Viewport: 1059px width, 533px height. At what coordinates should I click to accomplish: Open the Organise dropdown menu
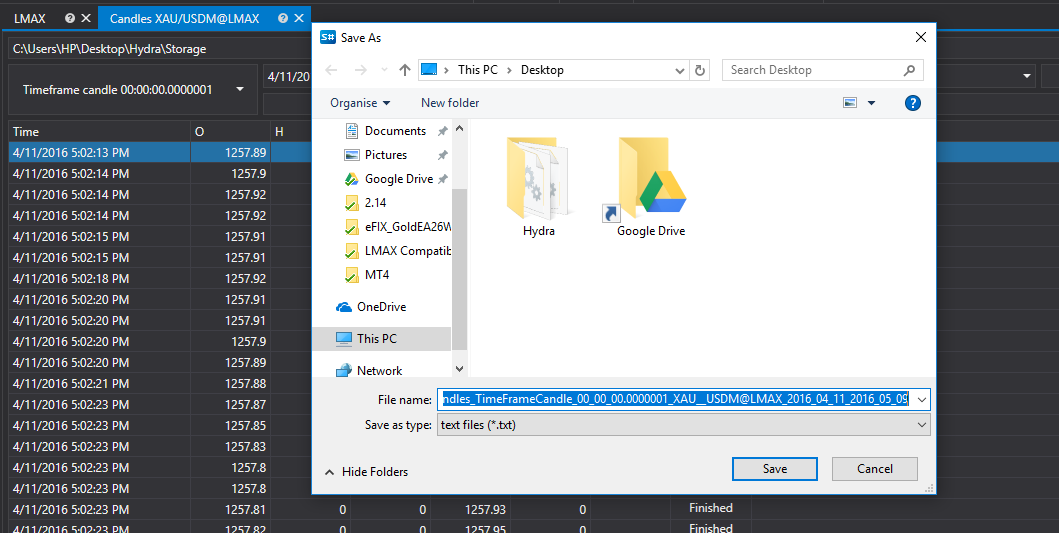pos(360,103)
